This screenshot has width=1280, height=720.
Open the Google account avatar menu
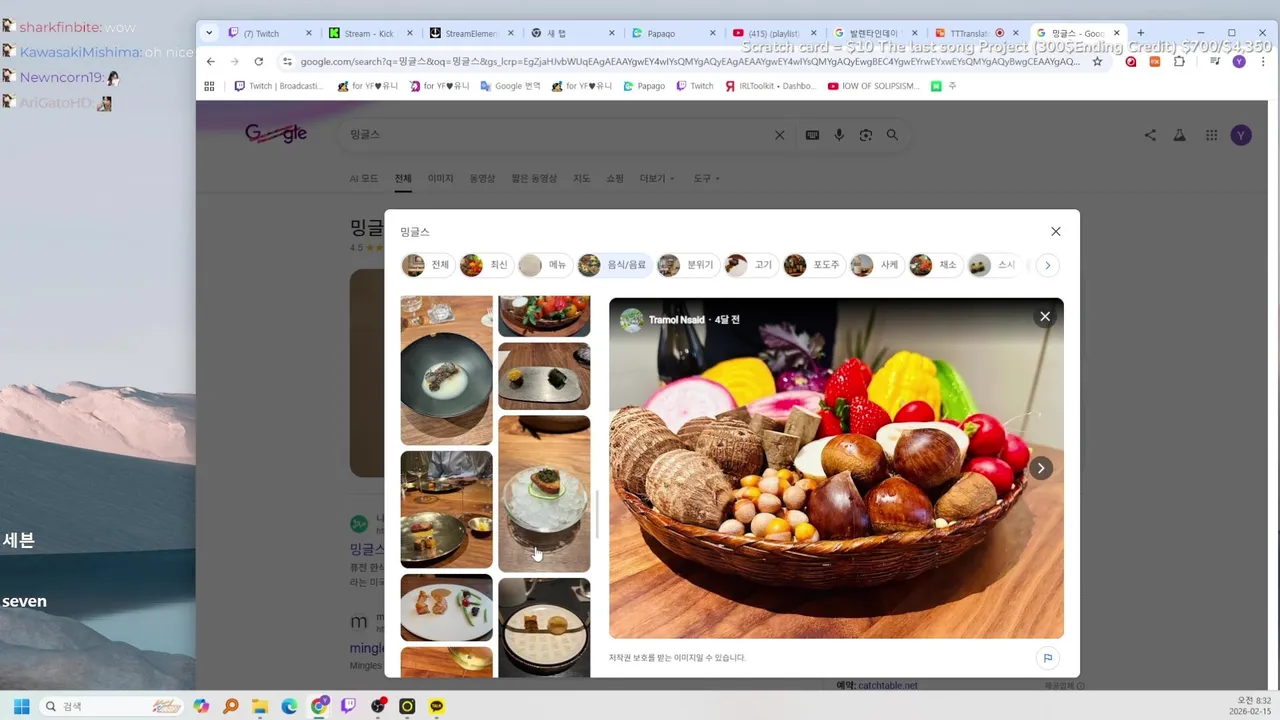(1241, 135)
